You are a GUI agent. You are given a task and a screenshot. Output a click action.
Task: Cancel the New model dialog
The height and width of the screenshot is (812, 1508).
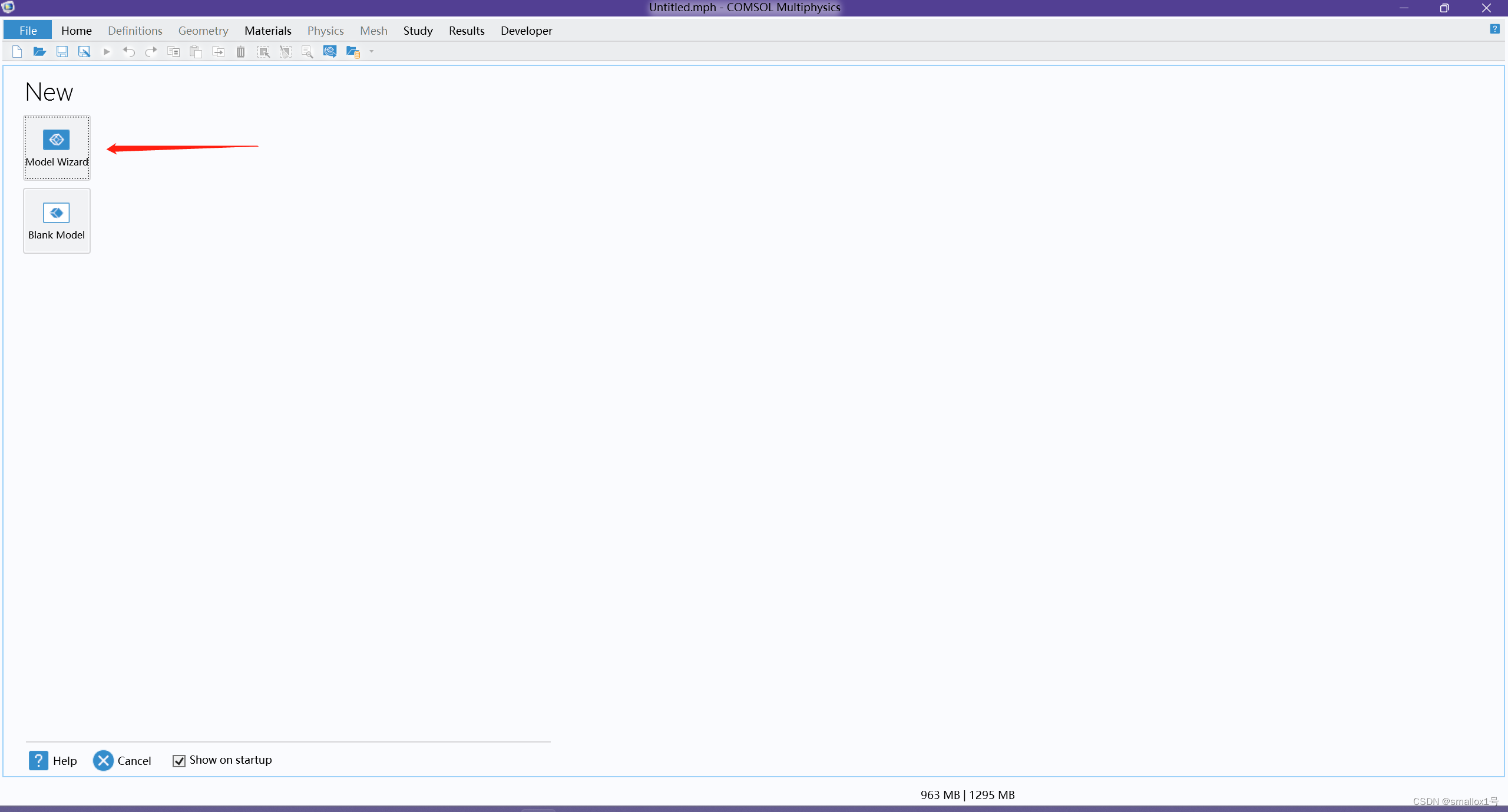point(123,760)
